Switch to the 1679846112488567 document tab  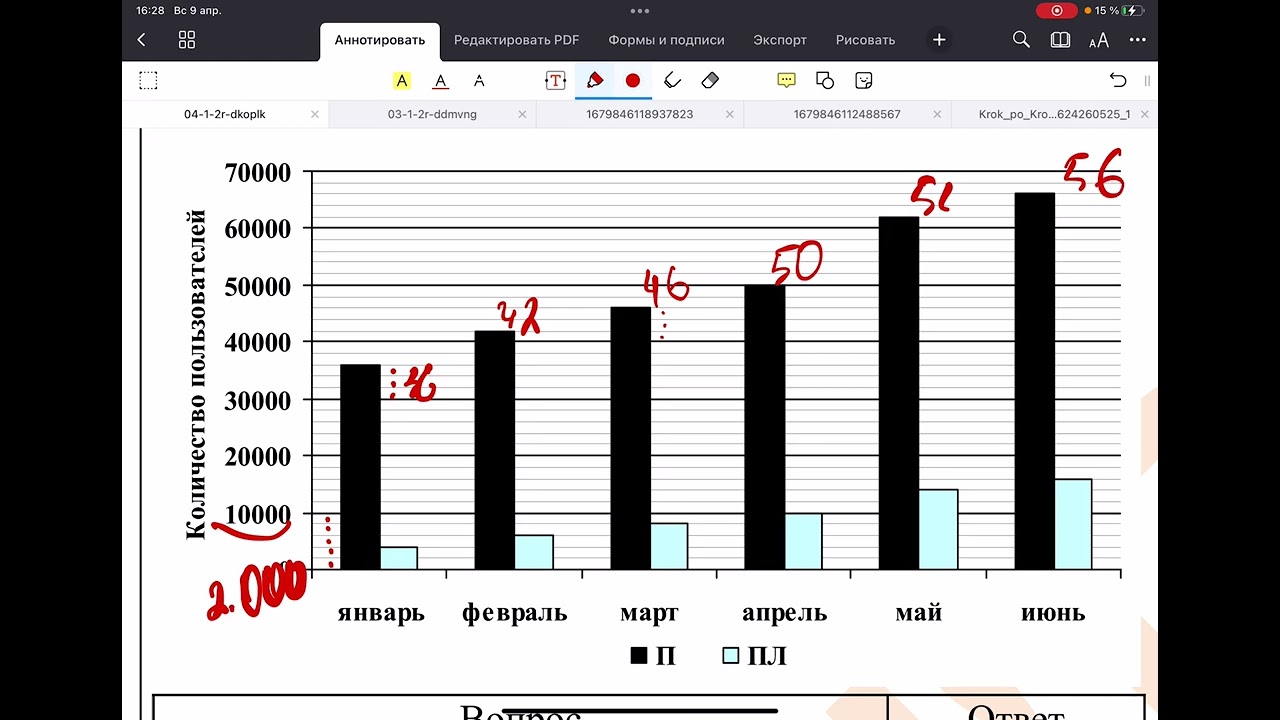tap(847, 114)
